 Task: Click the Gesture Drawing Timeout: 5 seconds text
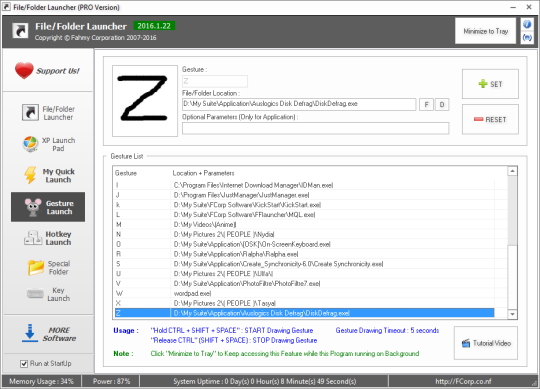387,330
